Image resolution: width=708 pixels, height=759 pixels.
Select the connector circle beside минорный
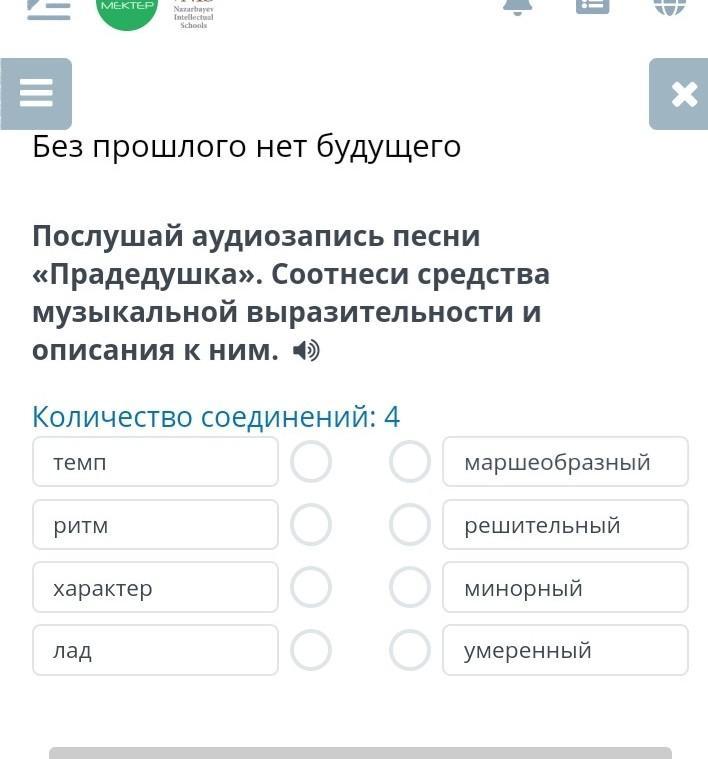(x=410, y=588)
